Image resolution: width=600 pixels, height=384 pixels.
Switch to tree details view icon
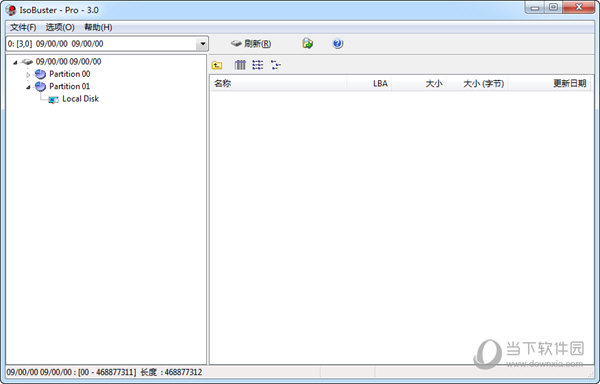coord(276,65)
